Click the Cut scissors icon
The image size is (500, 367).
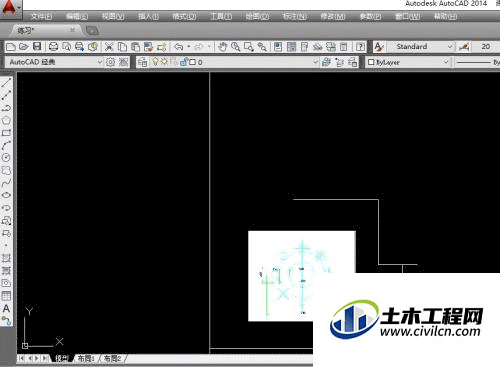(x=109, y=47)
